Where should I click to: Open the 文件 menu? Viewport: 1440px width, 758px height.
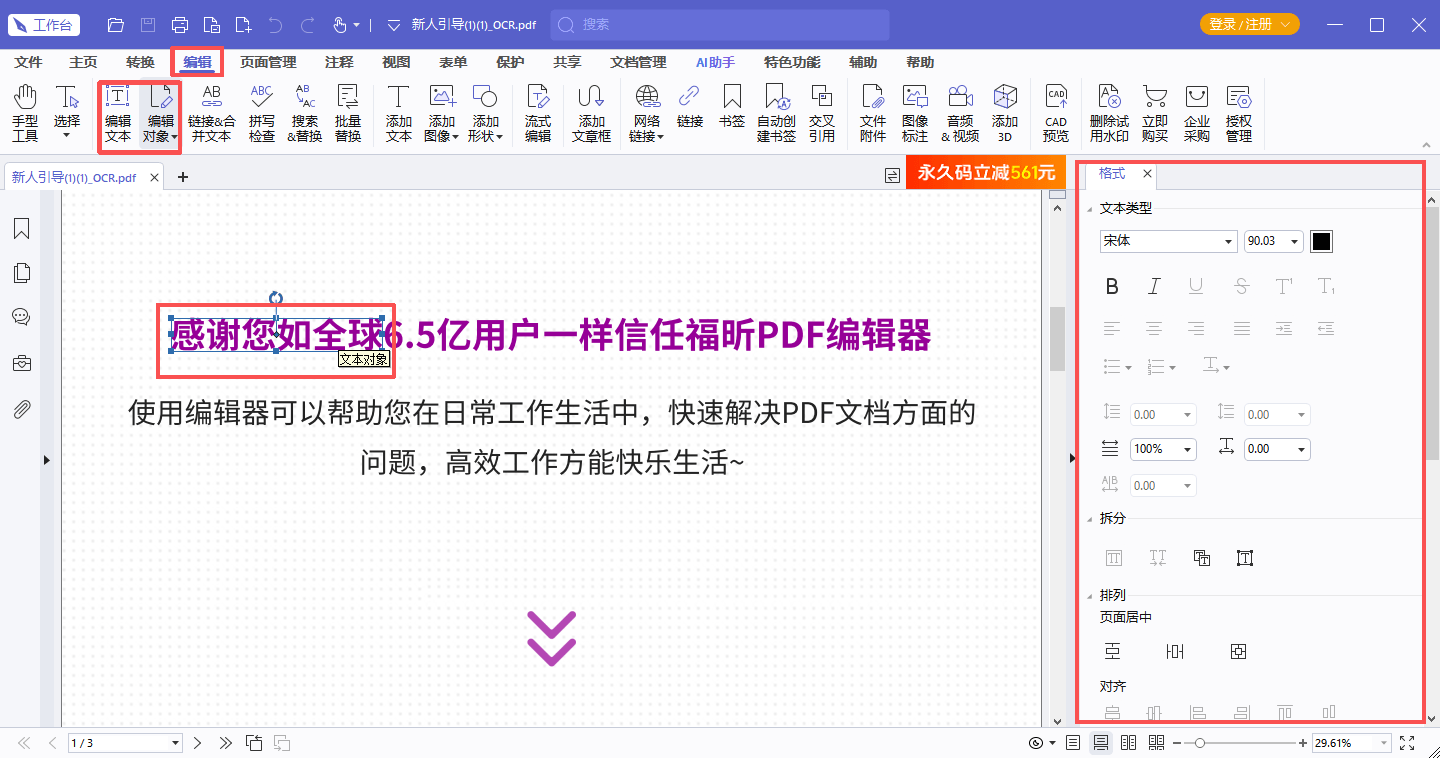[x=28, y=62]
